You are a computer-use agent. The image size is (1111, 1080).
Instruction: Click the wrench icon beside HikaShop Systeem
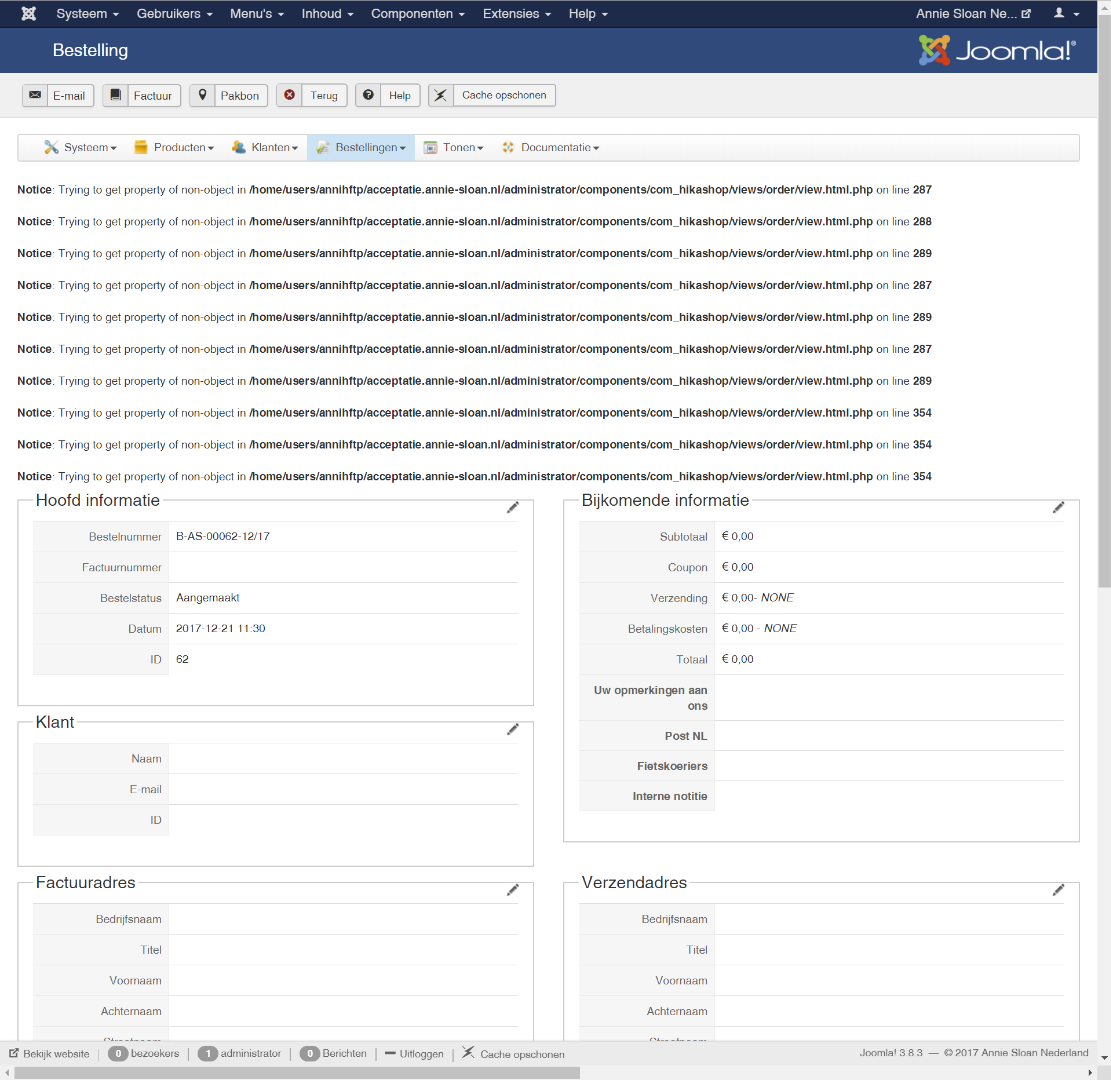coord(51,147)
